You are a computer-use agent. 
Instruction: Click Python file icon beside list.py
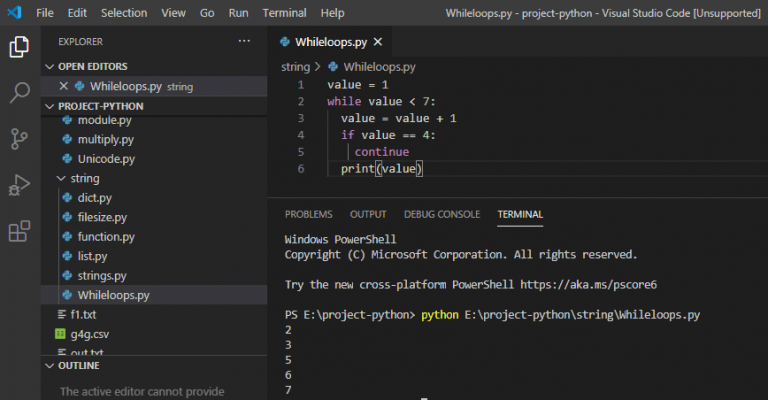[67, 256]
